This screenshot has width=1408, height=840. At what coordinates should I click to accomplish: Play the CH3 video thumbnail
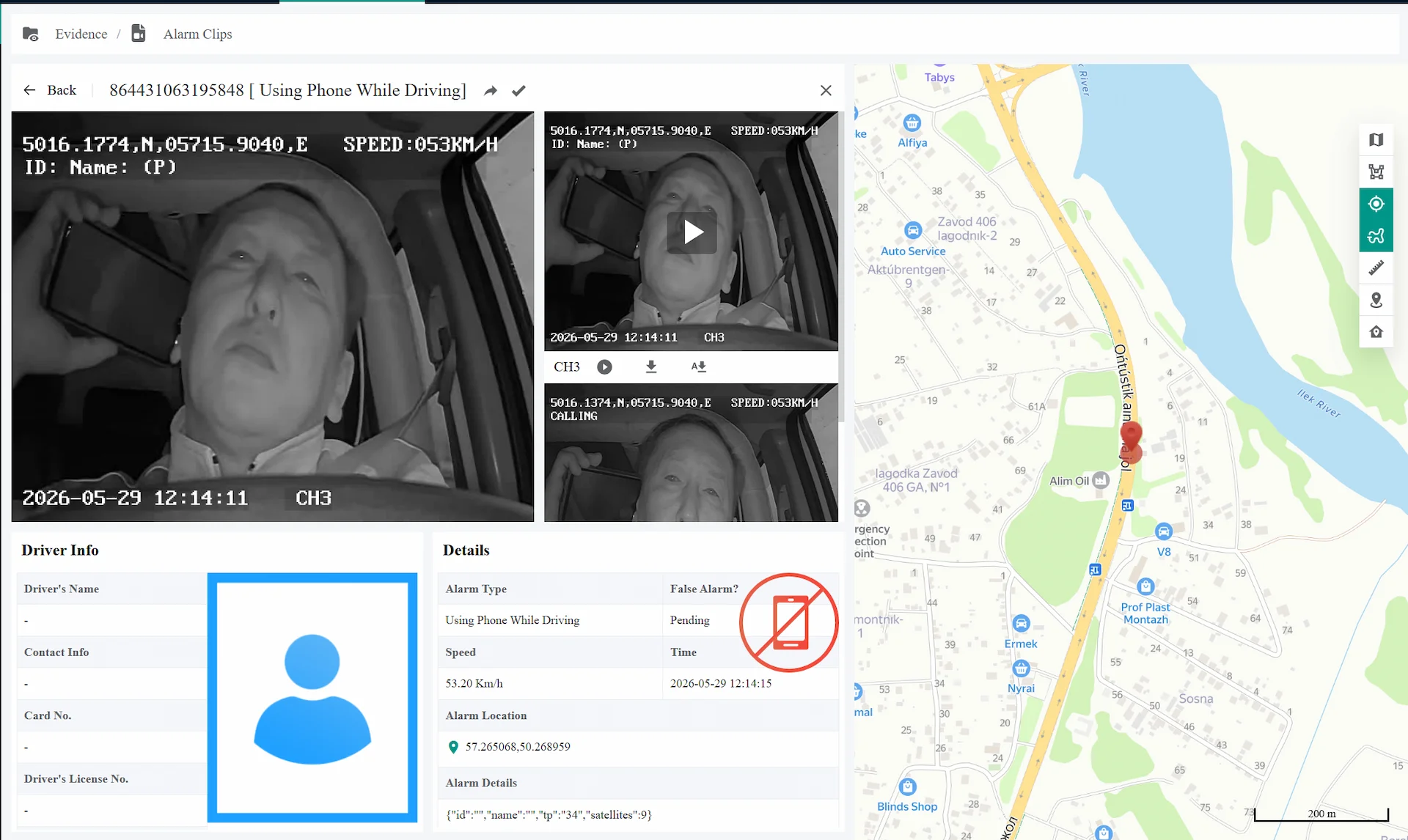(x=692, y=232)
